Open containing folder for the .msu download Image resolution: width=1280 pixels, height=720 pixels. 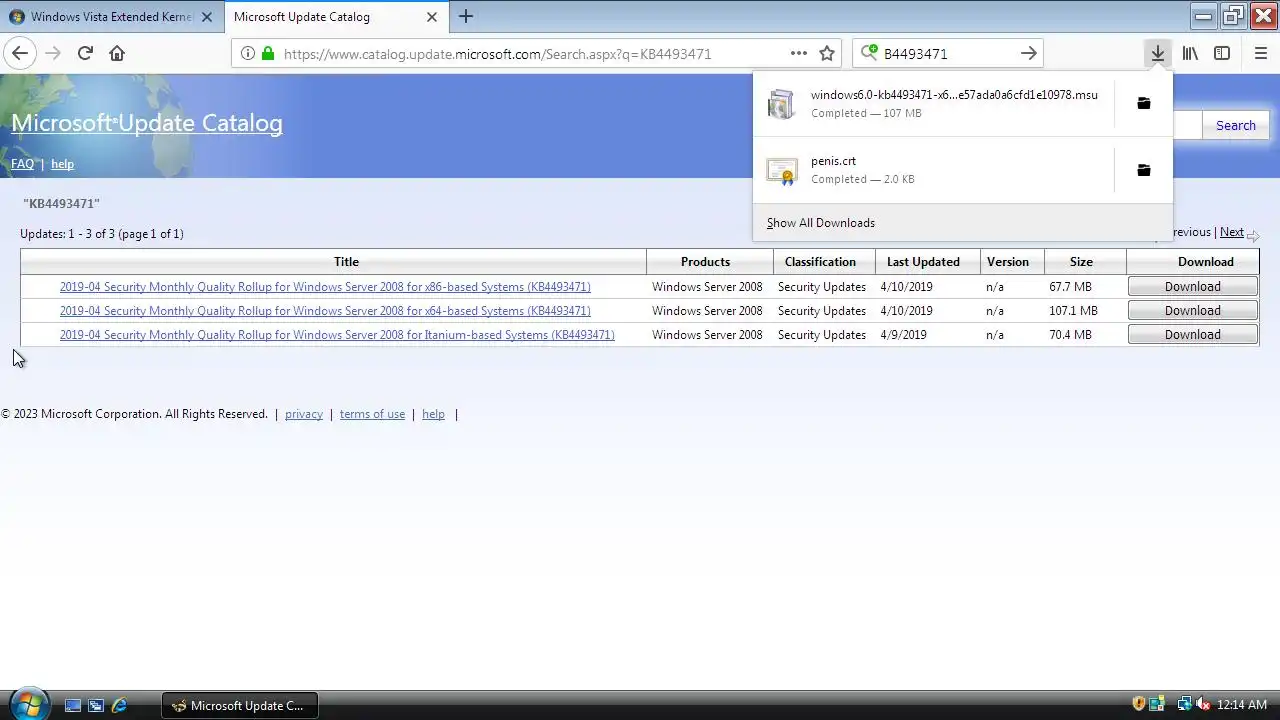pos(1144,103)
